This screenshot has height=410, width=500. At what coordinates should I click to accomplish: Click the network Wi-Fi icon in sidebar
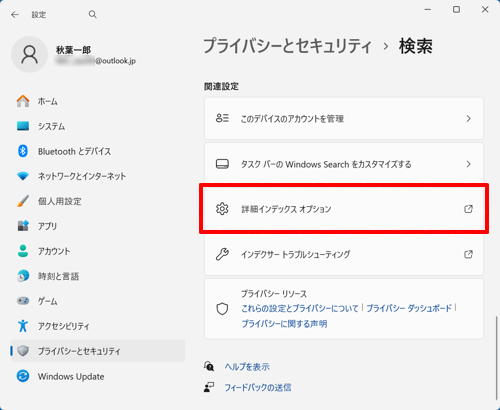click(23, 176)
